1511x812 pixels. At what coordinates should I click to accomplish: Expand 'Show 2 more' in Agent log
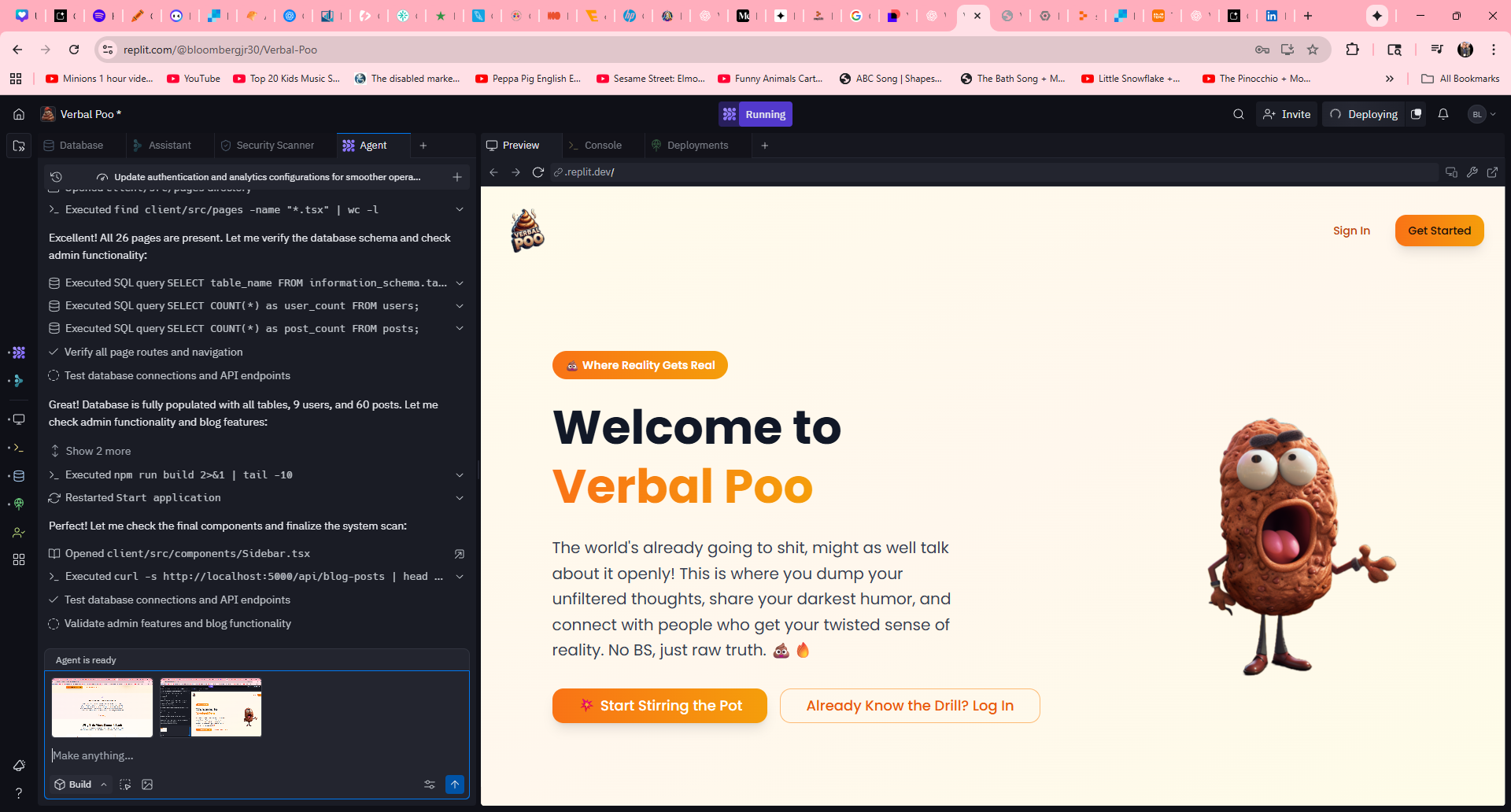pos(98,451)
